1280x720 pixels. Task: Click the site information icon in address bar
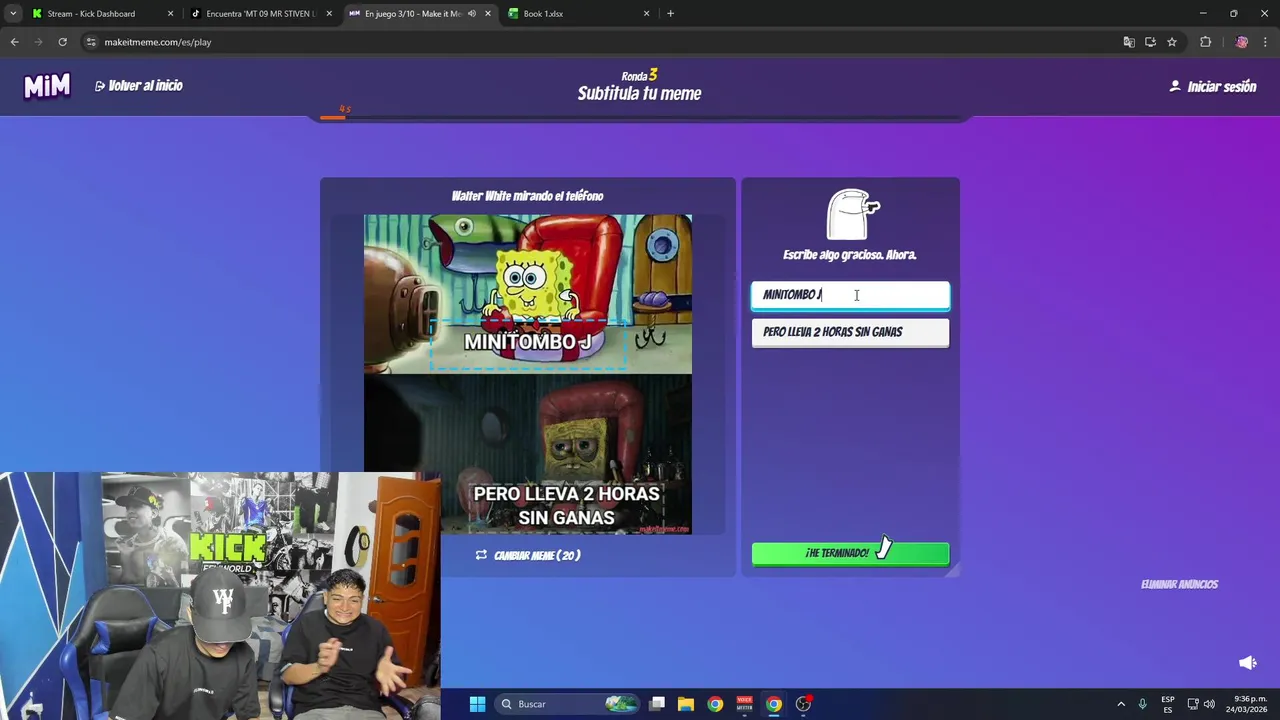[x=91, y=42]
